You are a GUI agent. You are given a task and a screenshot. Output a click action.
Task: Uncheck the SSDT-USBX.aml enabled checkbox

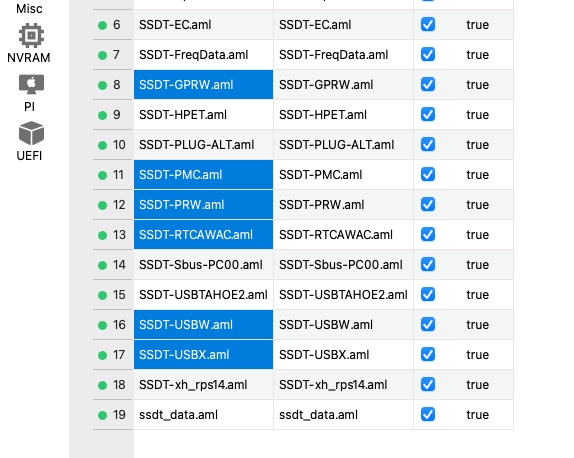click(x=428, y=355)
